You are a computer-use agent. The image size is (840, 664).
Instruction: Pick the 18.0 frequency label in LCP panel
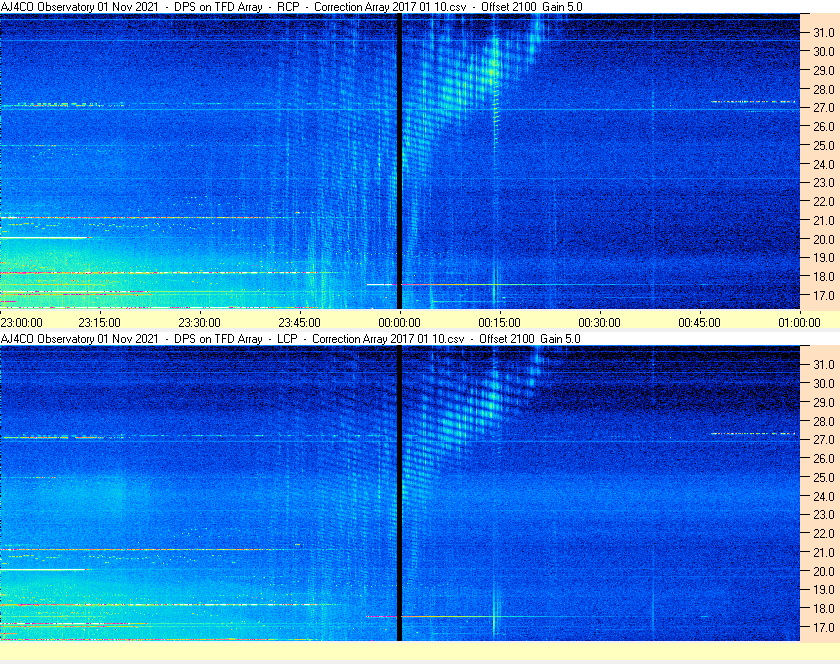824,608
